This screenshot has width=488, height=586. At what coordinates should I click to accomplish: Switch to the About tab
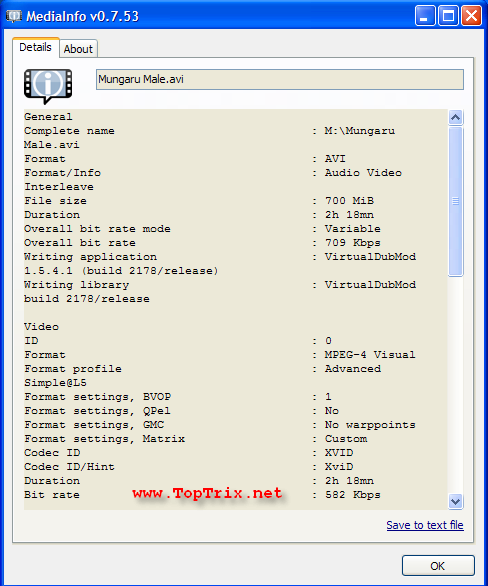[x=78, y=49]
